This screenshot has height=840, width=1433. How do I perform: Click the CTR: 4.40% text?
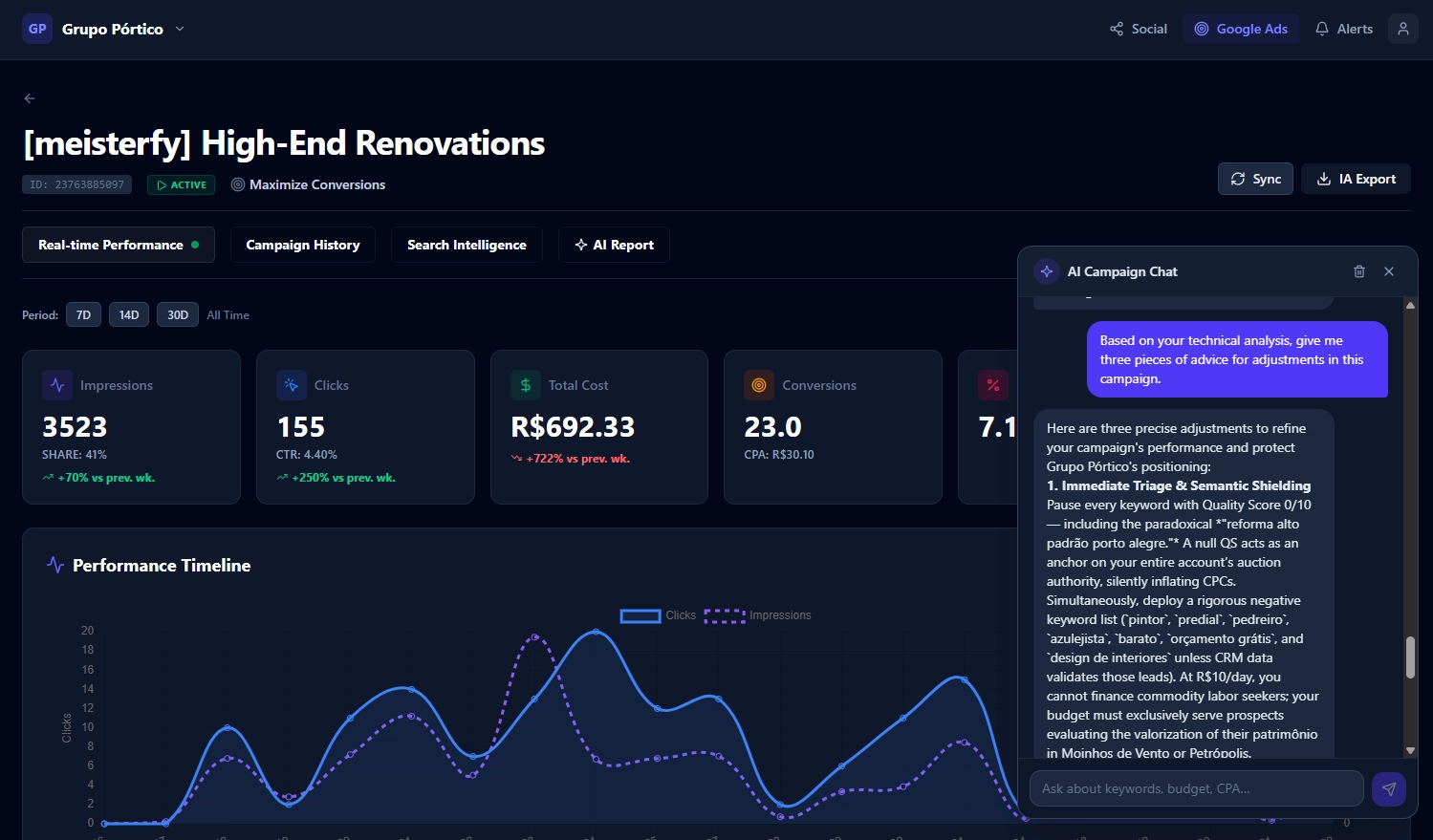coord(307,455)
